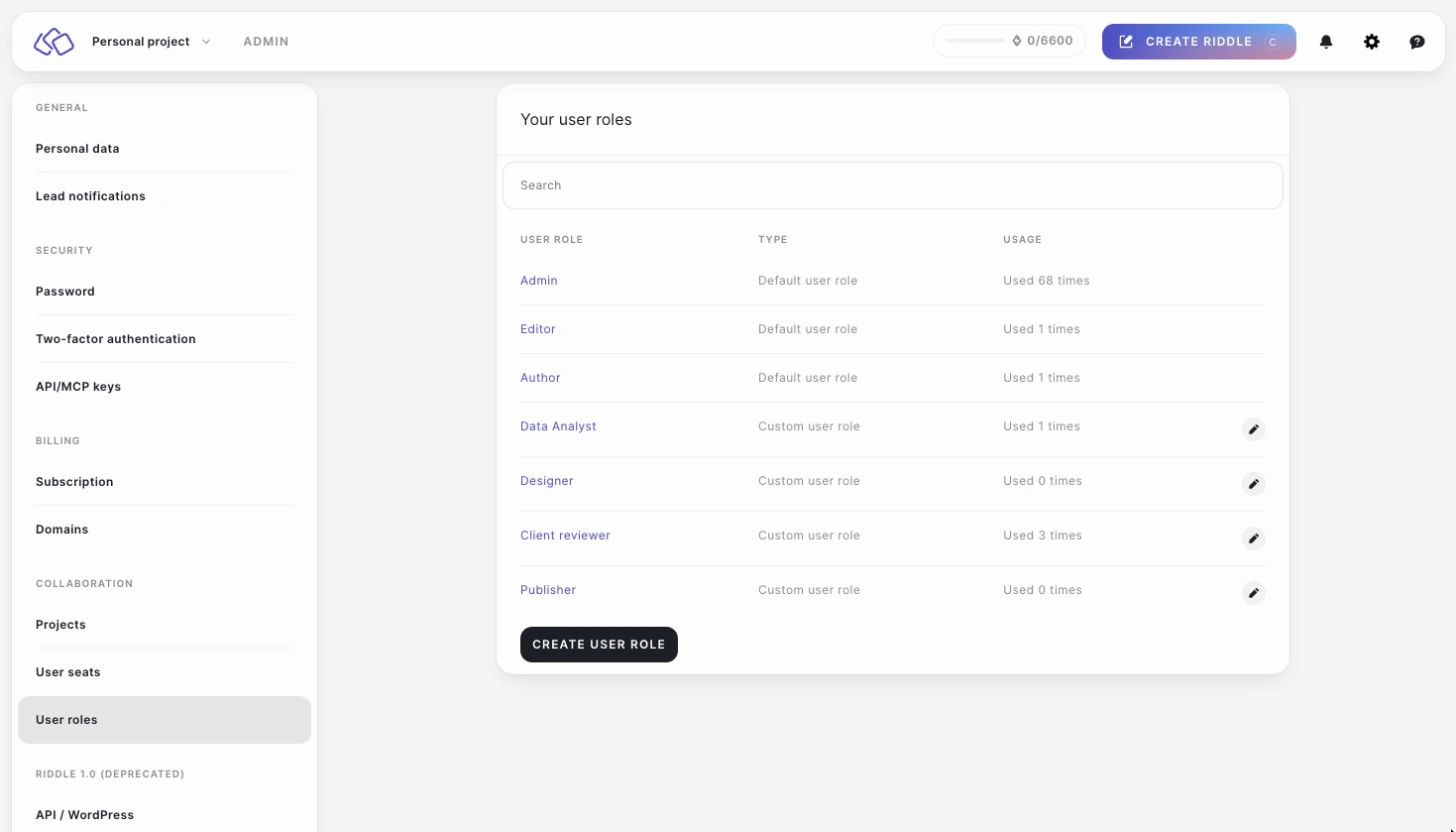Screen dimensions: 1456x832
Task: Expand the Personal project dropdown
Action: (x=151, y=42)
